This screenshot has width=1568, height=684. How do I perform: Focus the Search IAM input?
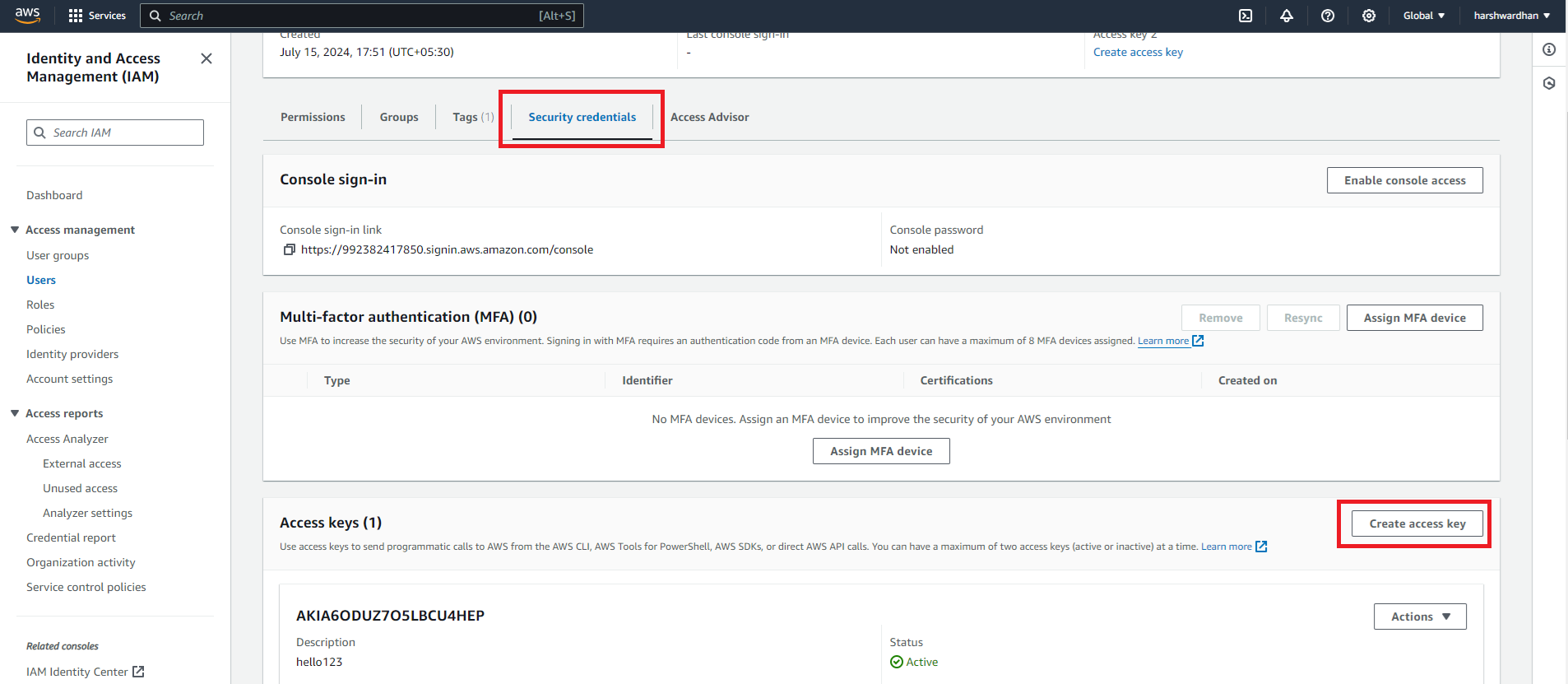[115, 133]
